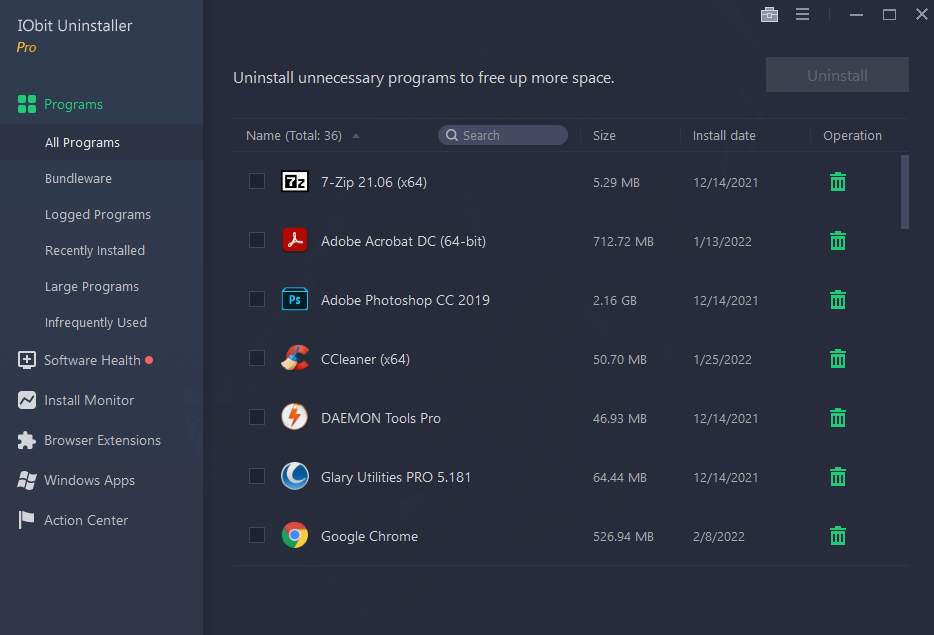
Task: Click the CCleaner application icon
Action: pyautogui.click(x=295, y=358)
